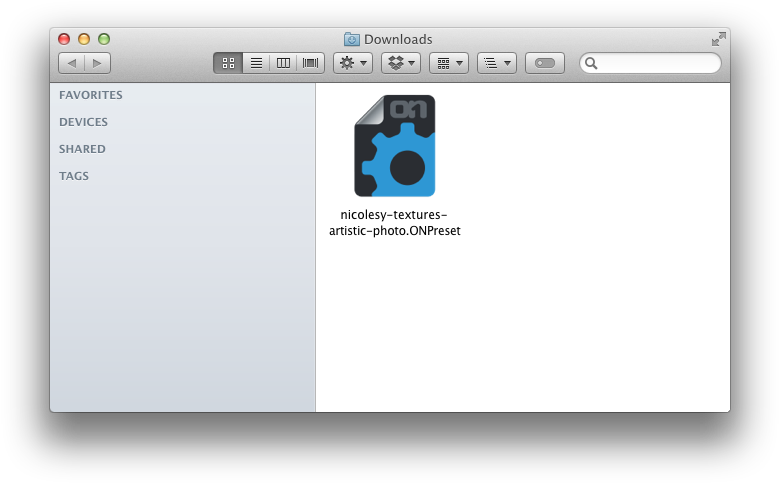
Task: Open the Dropbox toolbar menu
Action: pyautogui.click(x=400, y=63)
